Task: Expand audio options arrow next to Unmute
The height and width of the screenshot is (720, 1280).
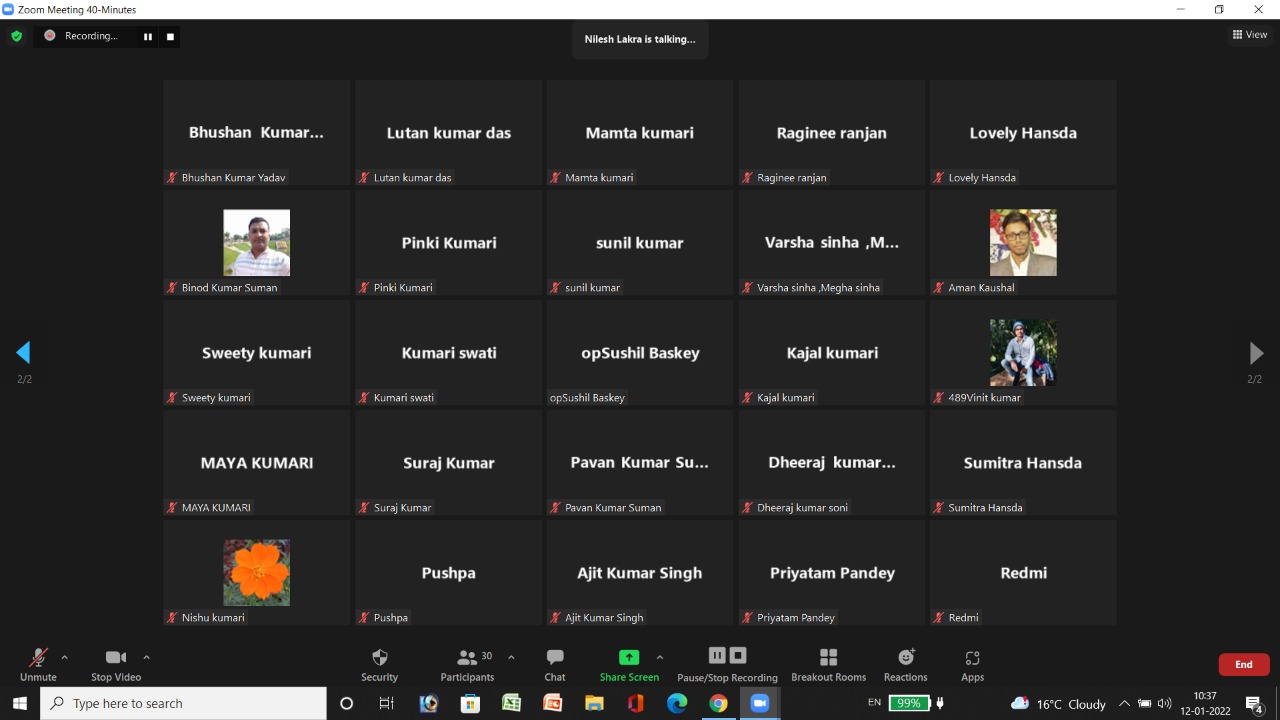Action: [x=65, y=657]
